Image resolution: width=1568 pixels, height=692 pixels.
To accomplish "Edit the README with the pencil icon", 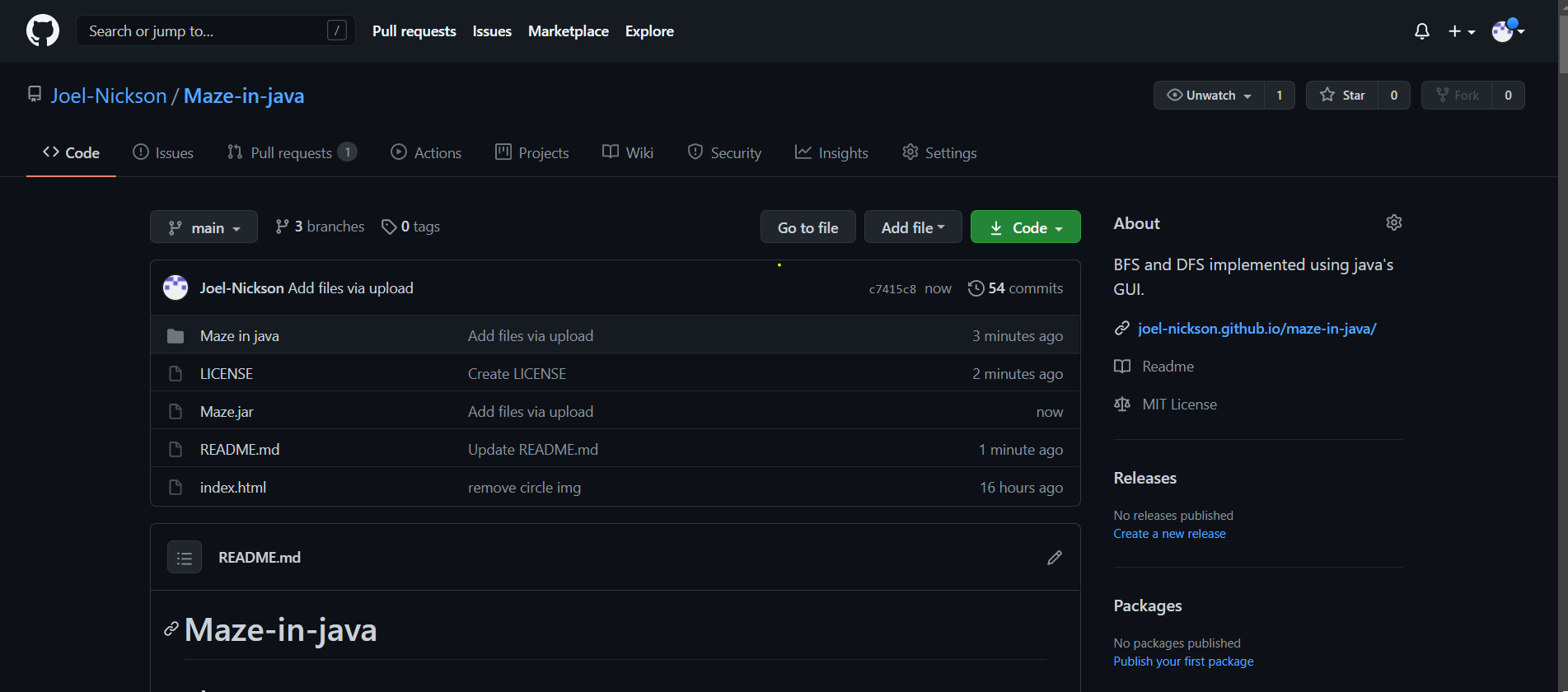I will [1055, 558].
